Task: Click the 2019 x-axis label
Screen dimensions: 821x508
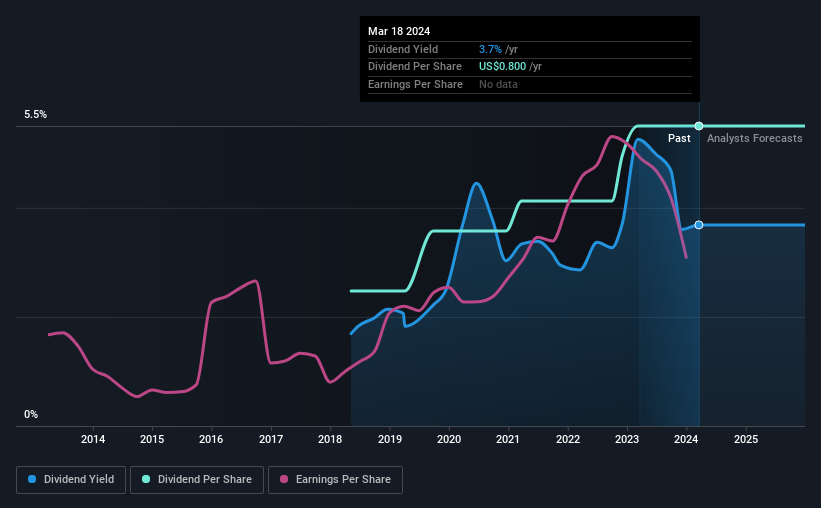Action: [x=390, y=439]
